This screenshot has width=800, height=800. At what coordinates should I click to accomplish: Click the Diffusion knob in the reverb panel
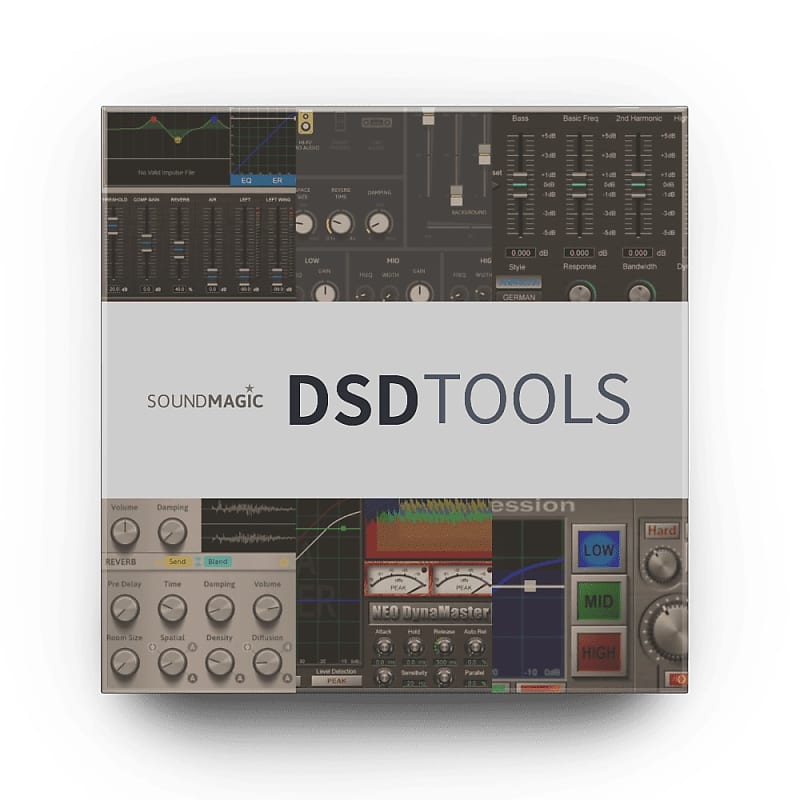(267, 662)
